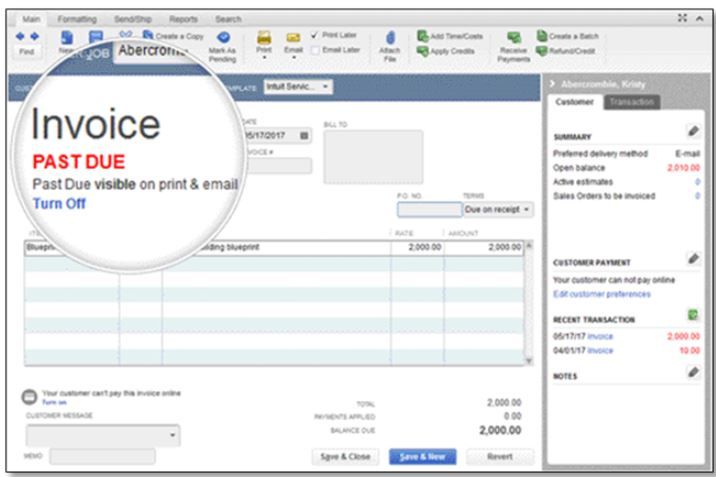Toggle the Print Later checkbox
The image size is (716, 477).
click(315, 35)
